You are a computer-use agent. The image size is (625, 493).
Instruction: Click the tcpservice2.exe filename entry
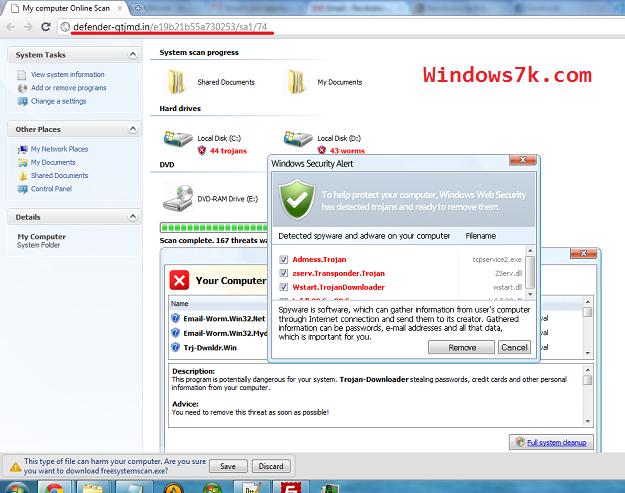(x=497, y=259)
